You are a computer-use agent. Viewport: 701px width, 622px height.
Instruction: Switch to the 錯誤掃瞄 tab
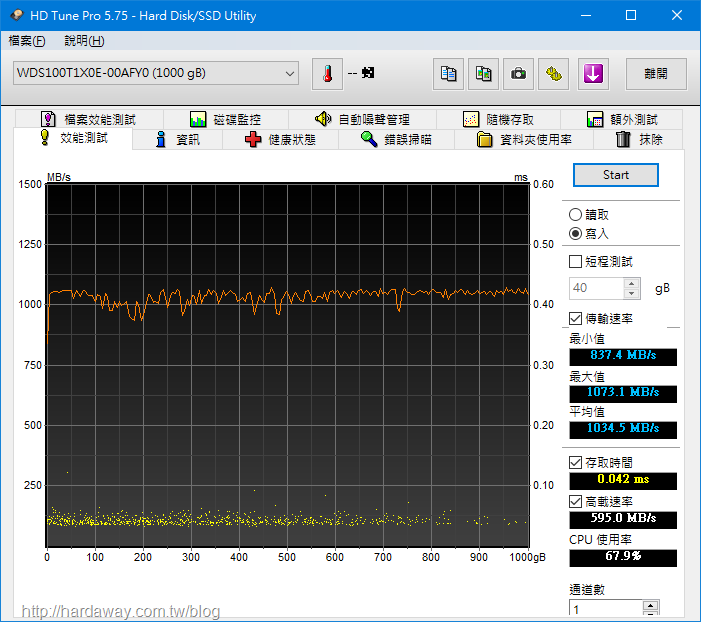click(396, 140)
